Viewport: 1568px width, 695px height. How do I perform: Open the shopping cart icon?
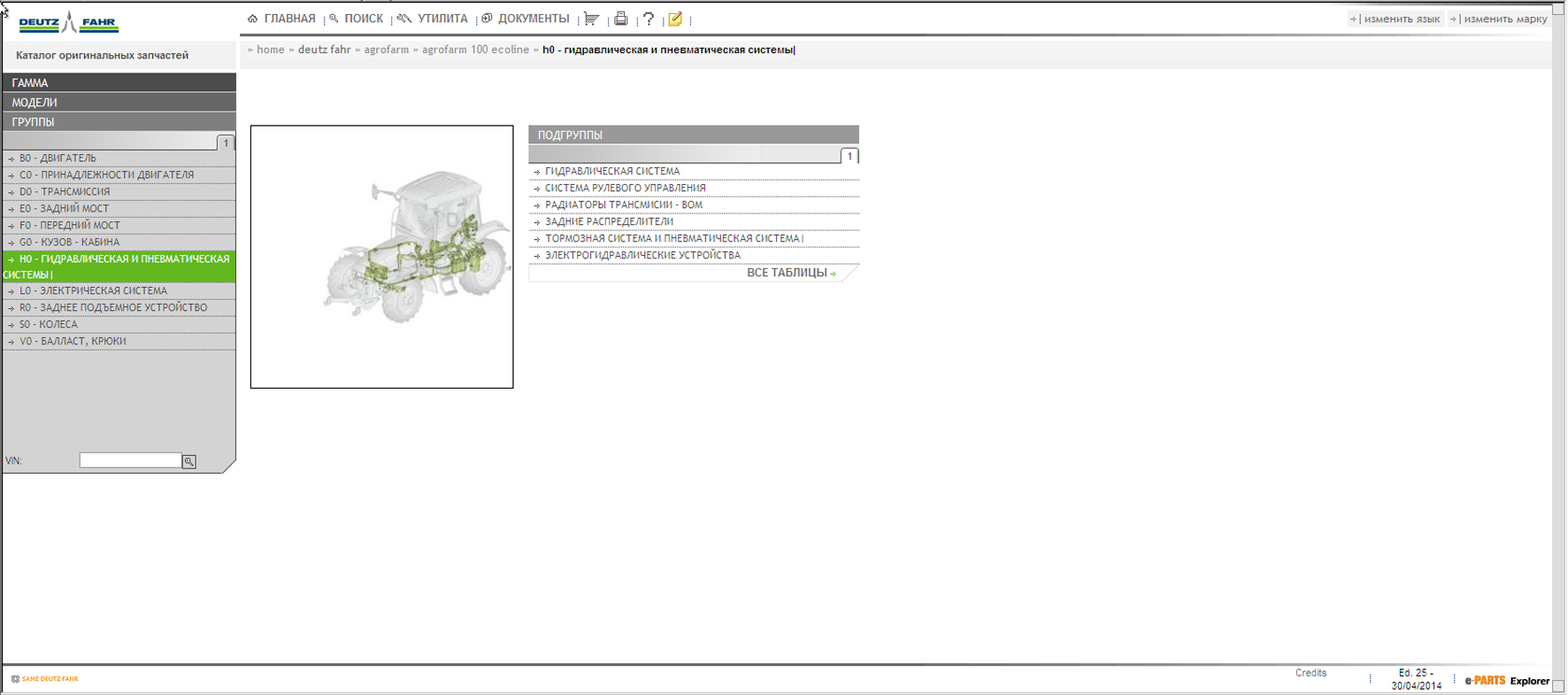click(x=591, y=19)
